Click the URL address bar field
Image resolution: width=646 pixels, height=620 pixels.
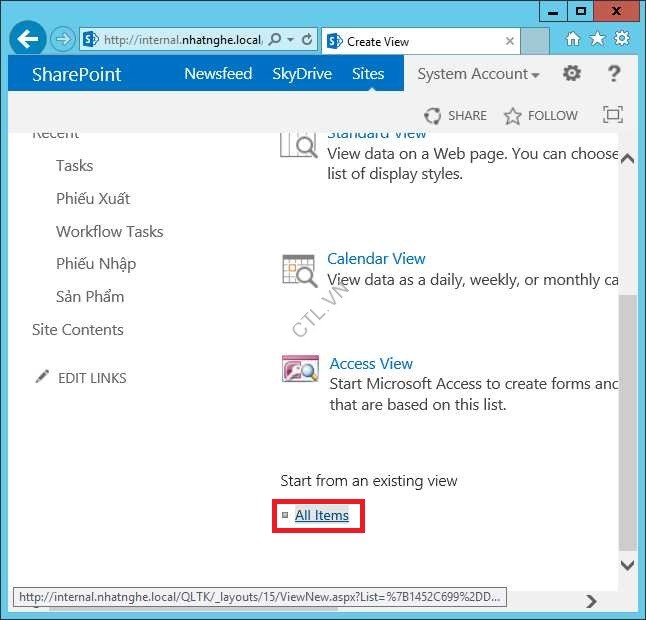click(x=180, y=41)
